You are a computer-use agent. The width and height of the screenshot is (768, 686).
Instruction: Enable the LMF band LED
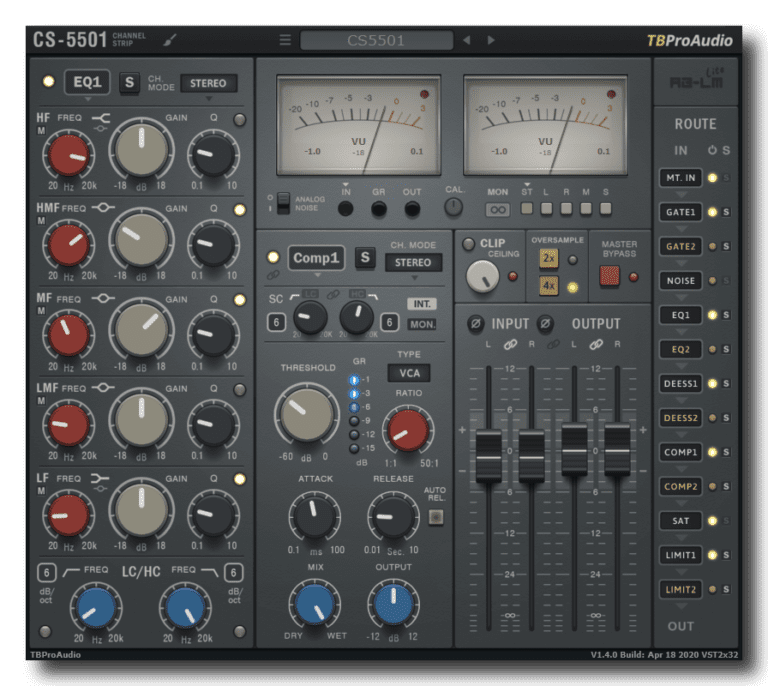(240, 390)
